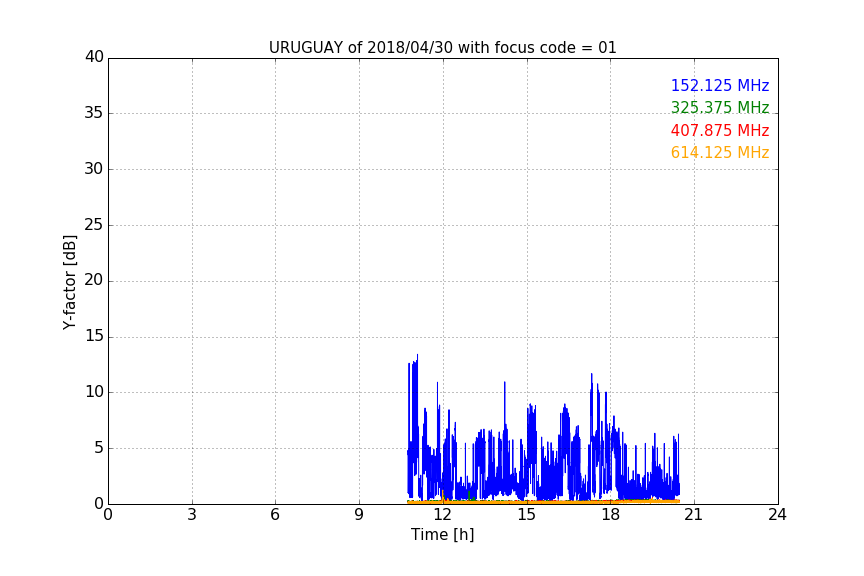This screenshot has width=864, height=576.
Task: Click the y-axis tick label 25
Action: click(x=94, y=225)
